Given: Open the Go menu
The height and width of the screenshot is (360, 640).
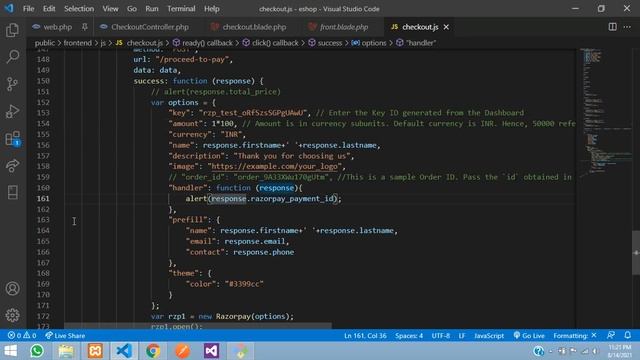Looking at the screenshot, I should pos(131,9).
